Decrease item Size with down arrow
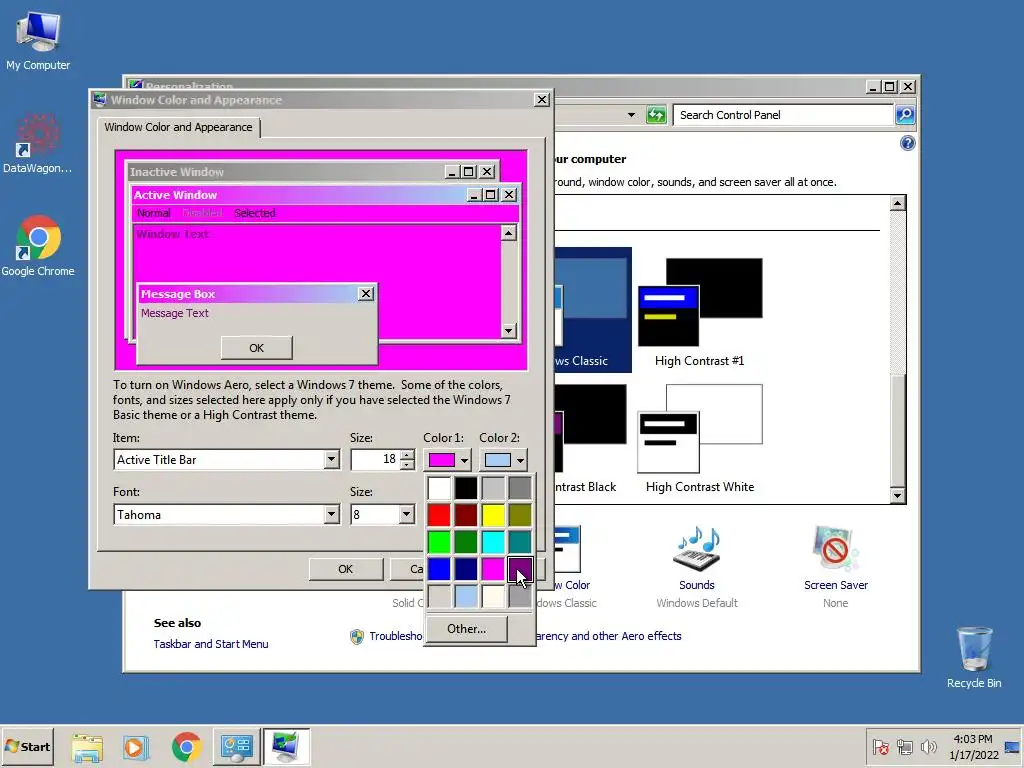Screen dimensions: 1024x768 pyautogui.click(x=407, y=464)
